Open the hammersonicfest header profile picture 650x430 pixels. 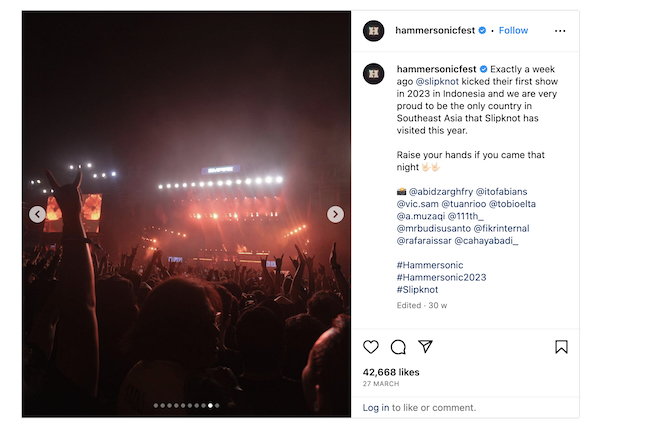click(x=374, y=31)
